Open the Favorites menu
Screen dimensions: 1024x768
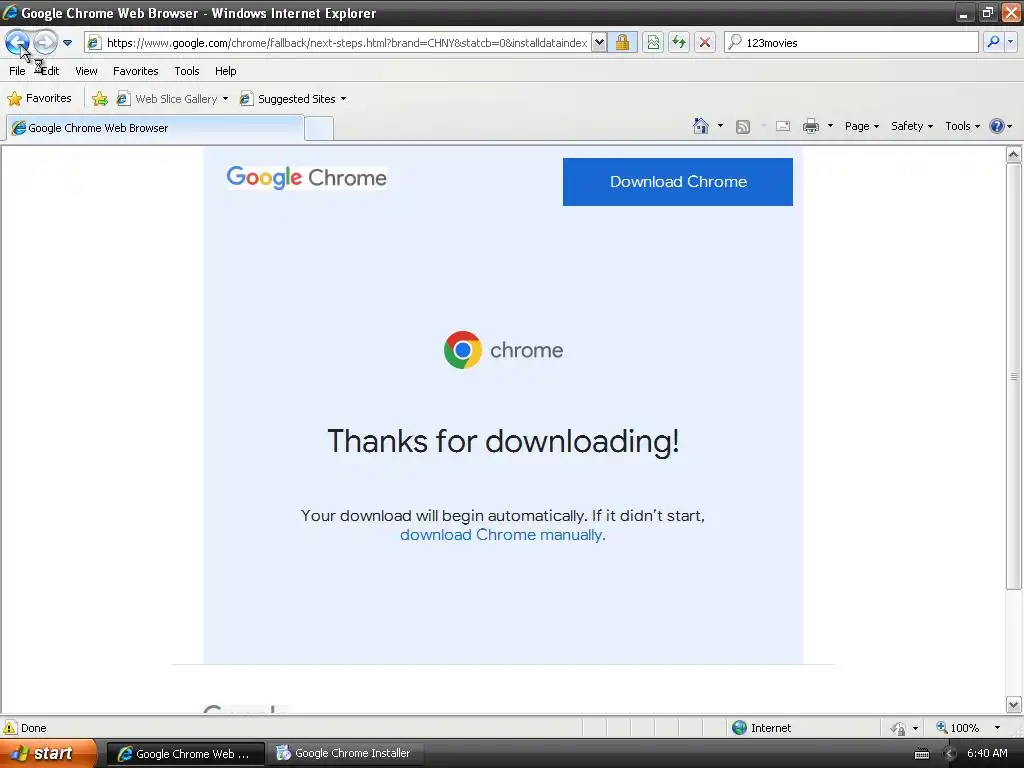tap(135, 71)
